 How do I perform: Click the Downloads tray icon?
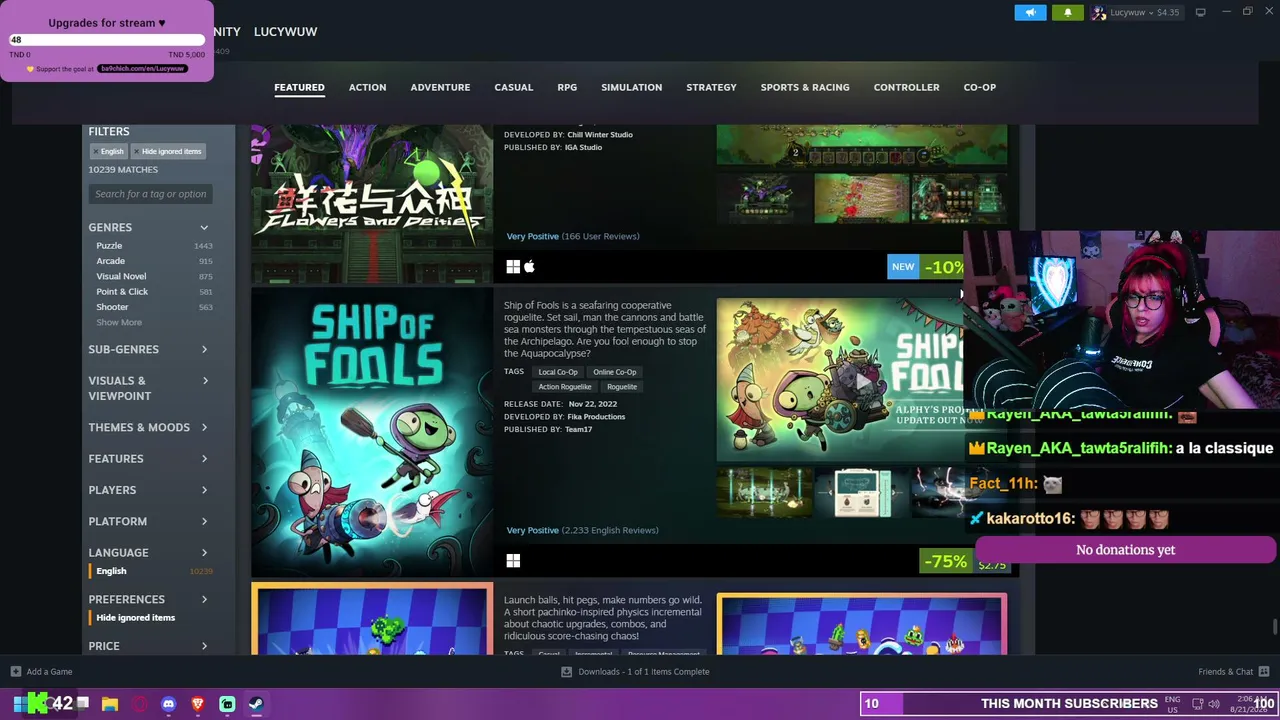567,672
